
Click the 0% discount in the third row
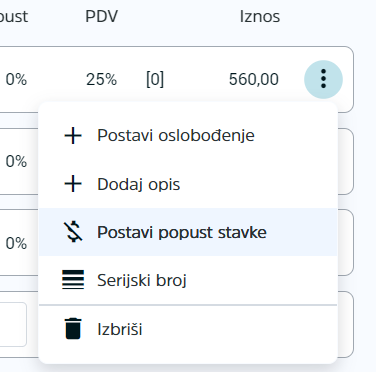click(16, 243)
